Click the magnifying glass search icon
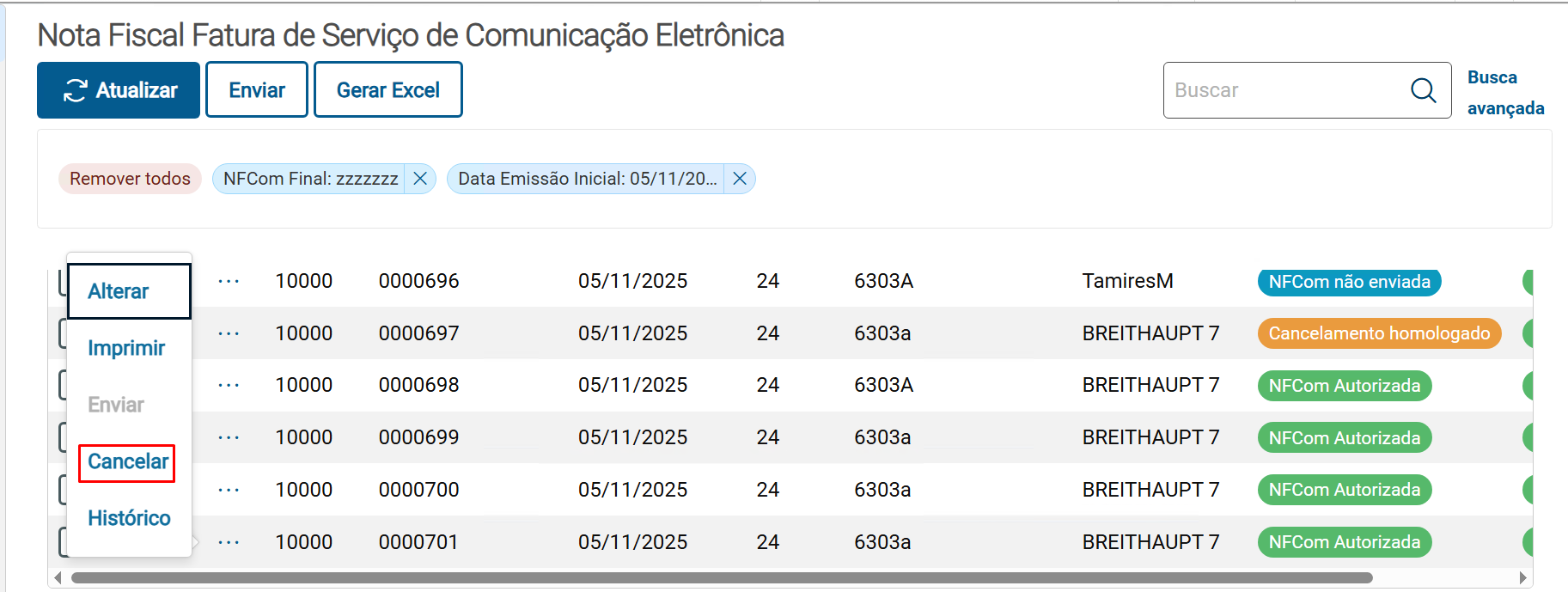This screenshot has width=1568, height=592. [1423, 90]
